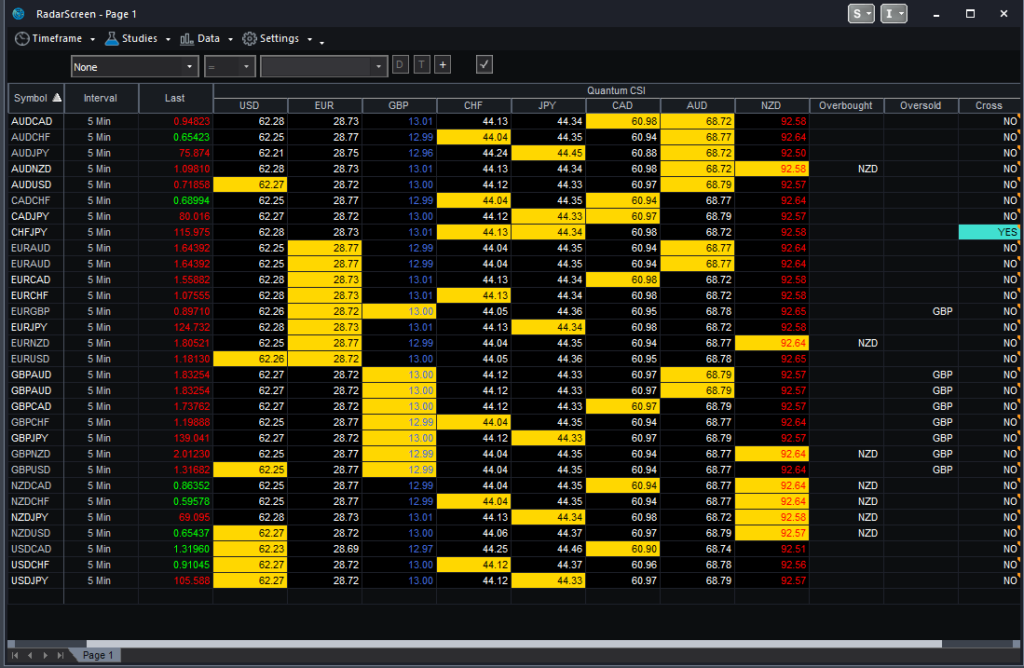
Task: Toggle the D button in the filter bar
Action: [x=399, y=64]
